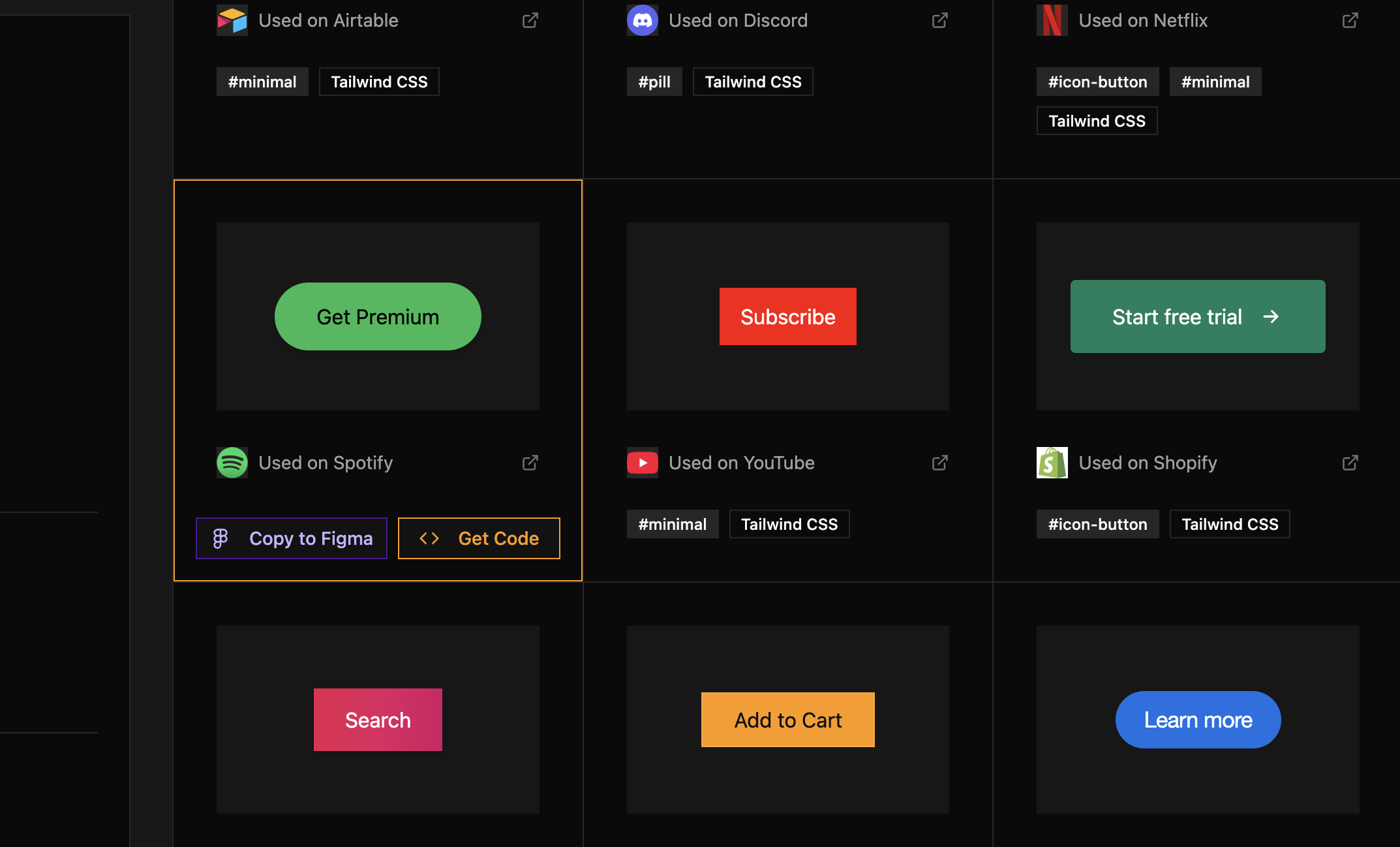Click the Discord icon next to Used on Discord
Image resolution: width=1400 pixels, height=847 pixels.
642,20
